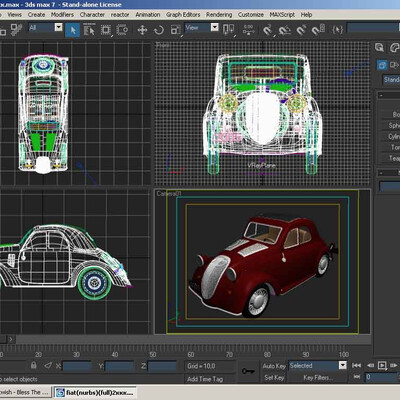Click the Box primitive button
The width and height of the screenshot is (400, 400).
click(x=390, y=114)
